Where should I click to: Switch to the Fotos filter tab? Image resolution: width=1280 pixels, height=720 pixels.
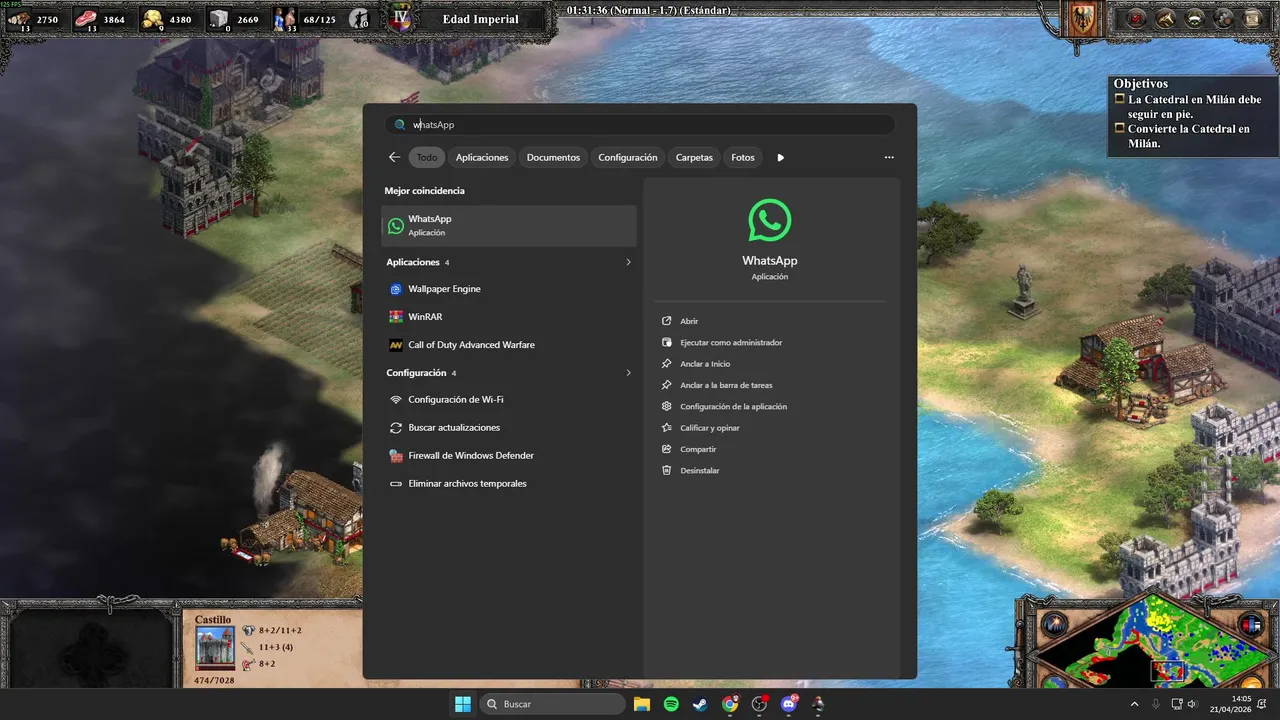click(x=743, y=157)
